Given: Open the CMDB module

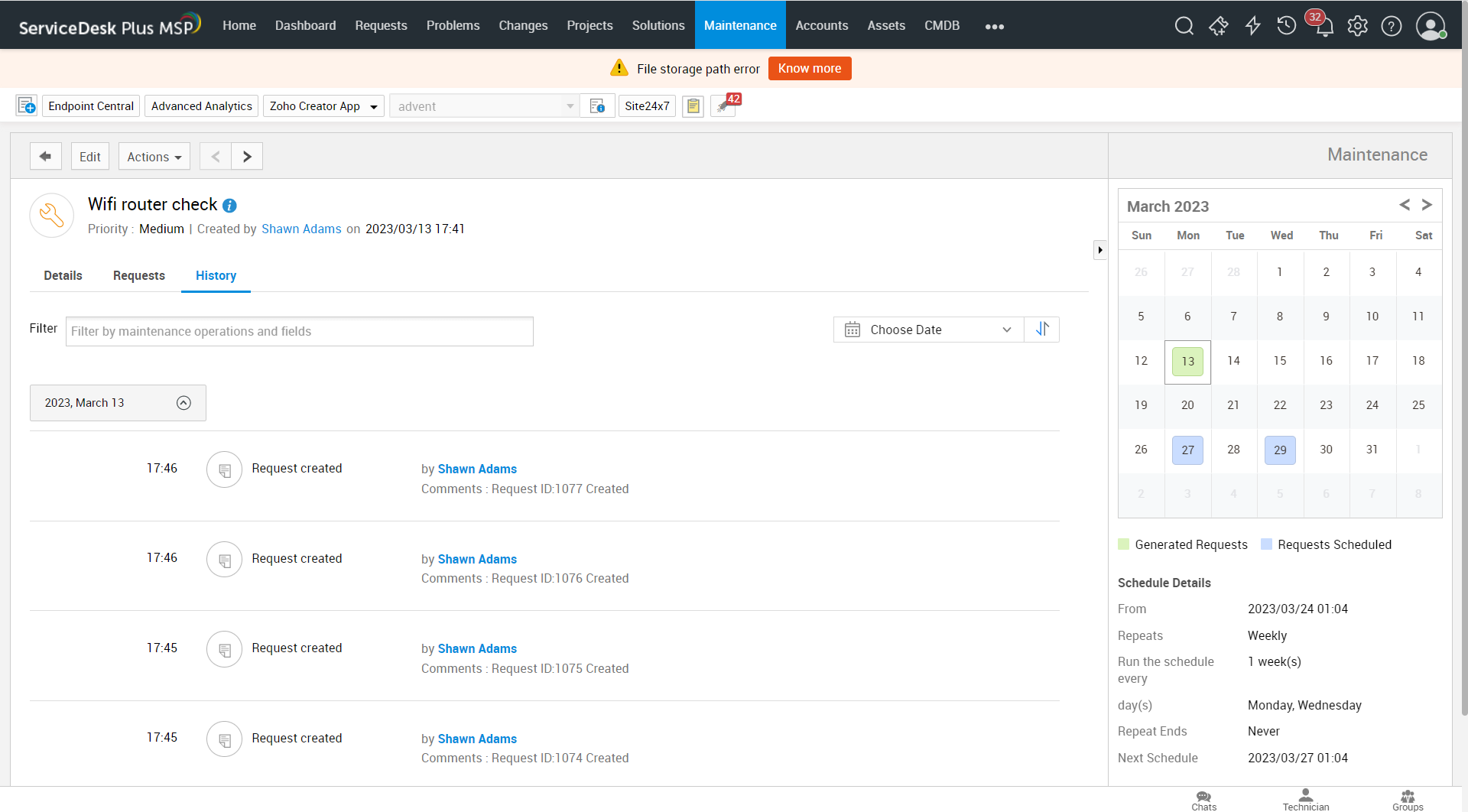Looking at the screenshot, I should [x=942, y=25].
